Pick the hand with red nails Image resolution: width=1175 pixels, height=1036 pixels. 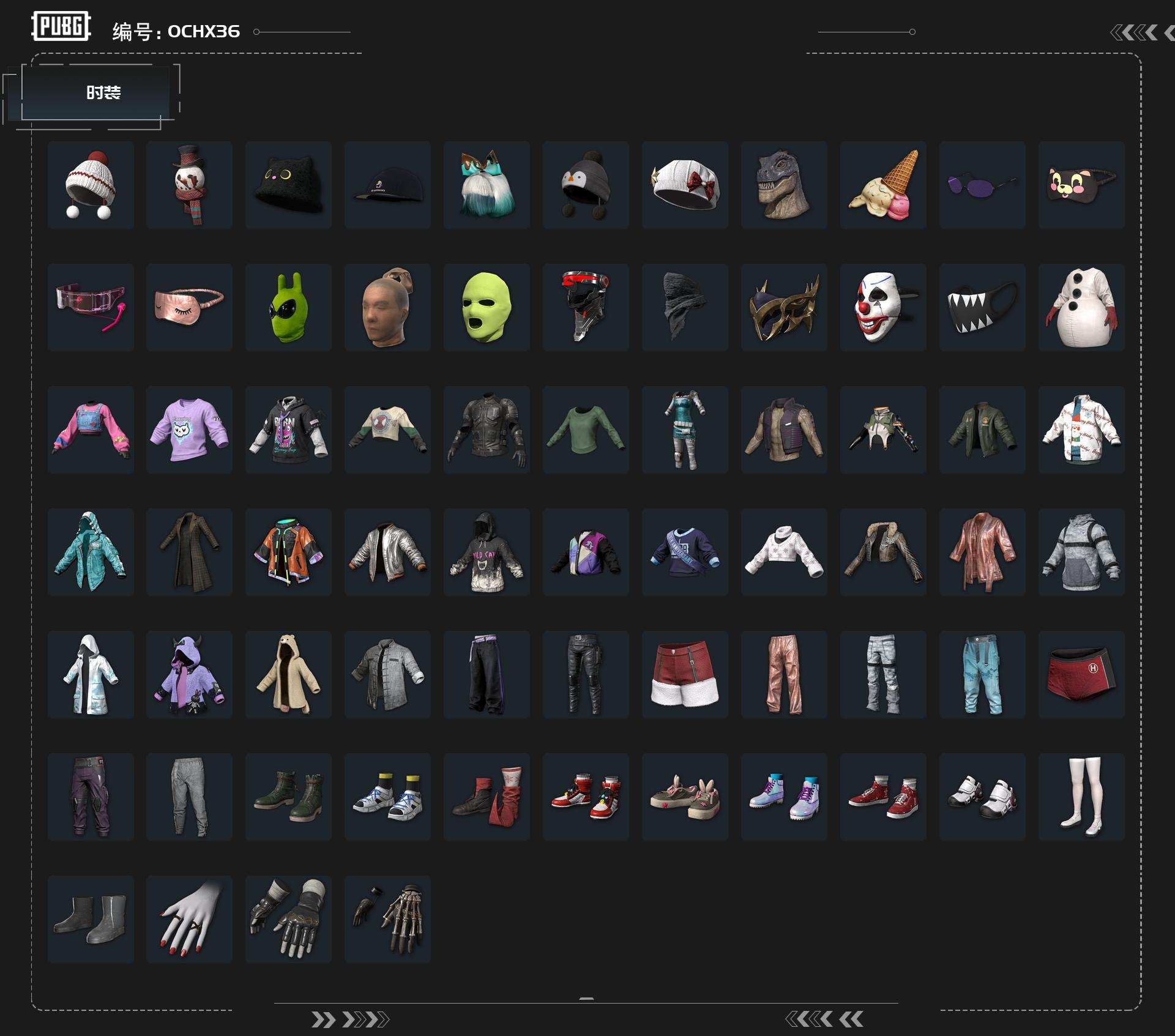tap(189, 919)
